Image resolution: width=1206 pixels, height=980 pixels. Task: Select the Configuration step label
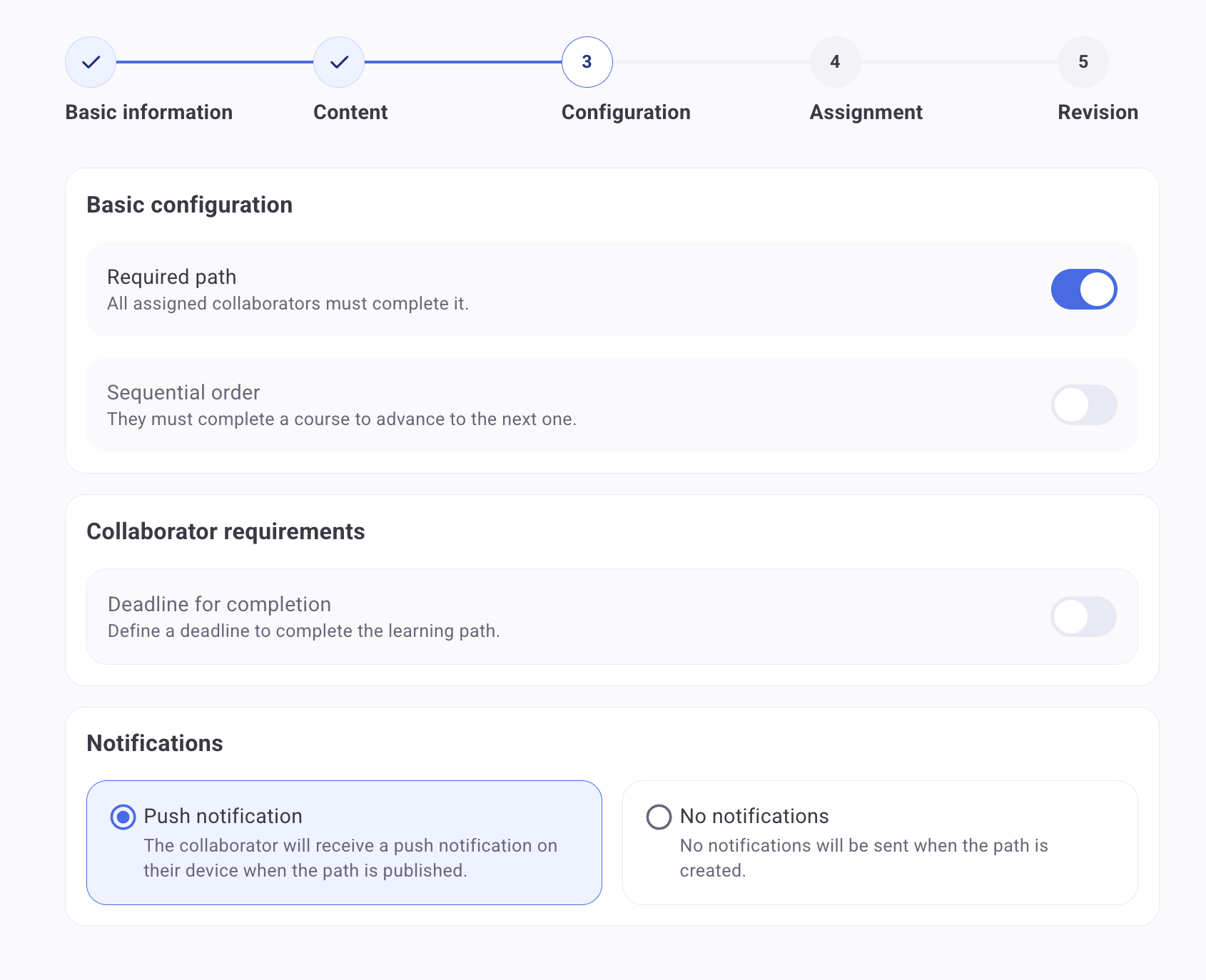[626, 112]
